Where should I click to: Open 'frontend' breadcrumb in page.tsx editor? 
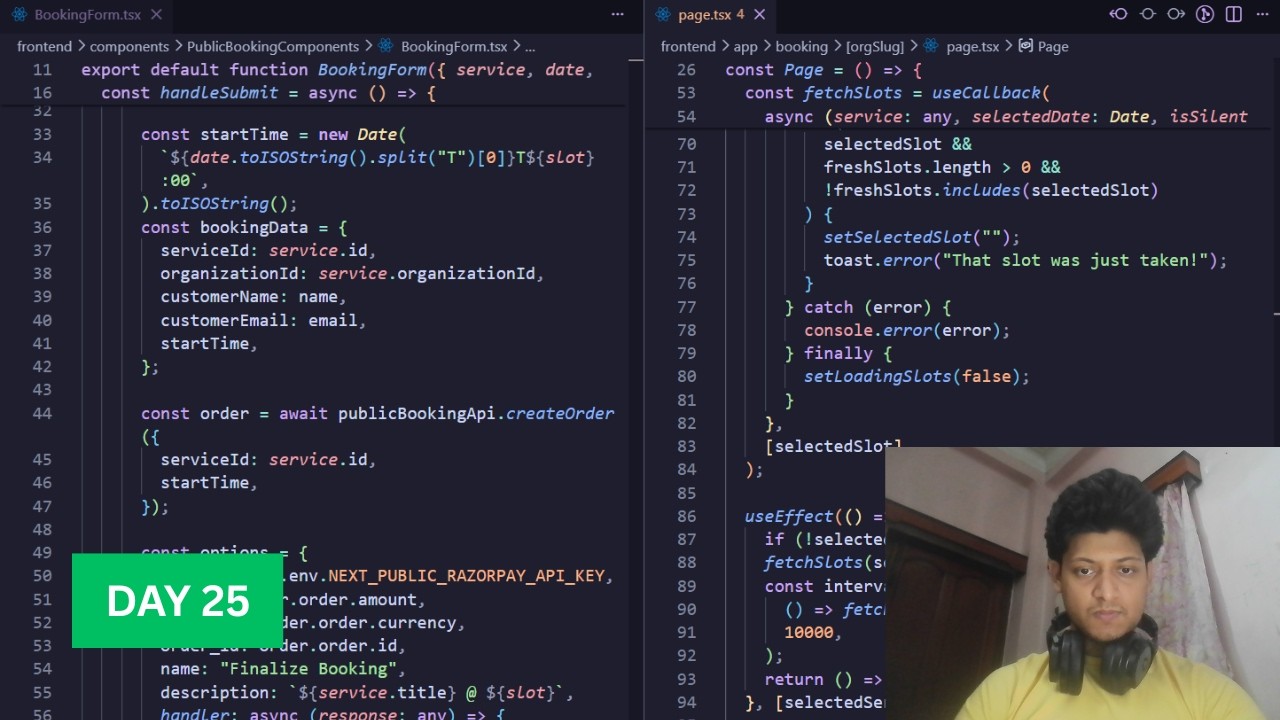click(x=688, y=46)
